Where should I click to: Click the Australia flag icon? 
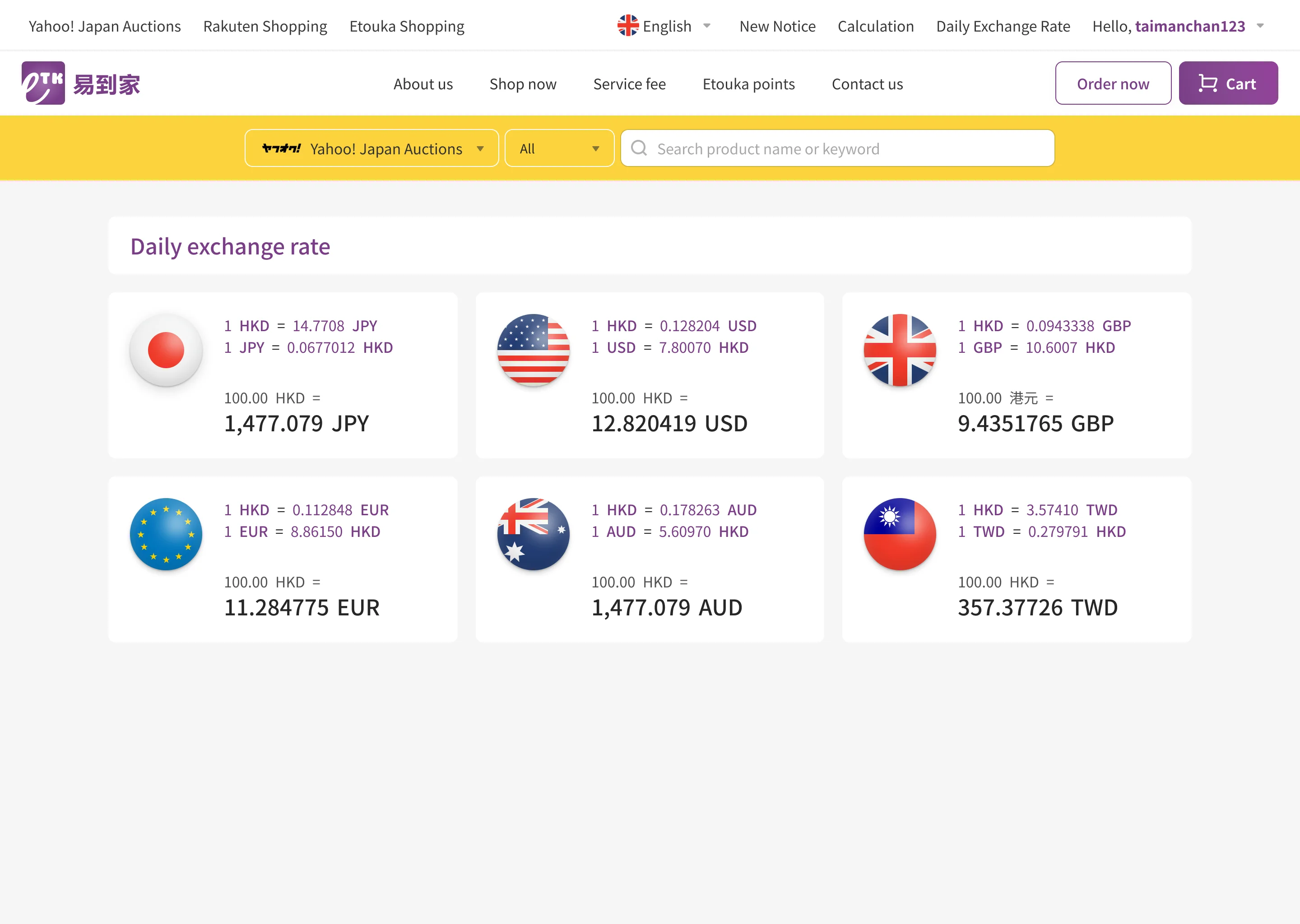pos(533,534)
